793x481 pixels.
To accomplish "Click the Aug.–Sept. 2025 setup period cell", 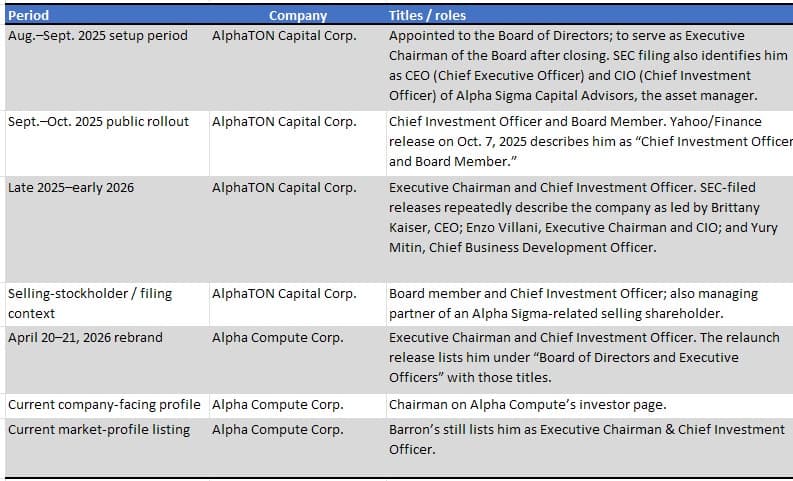I will tap(107, 67).
